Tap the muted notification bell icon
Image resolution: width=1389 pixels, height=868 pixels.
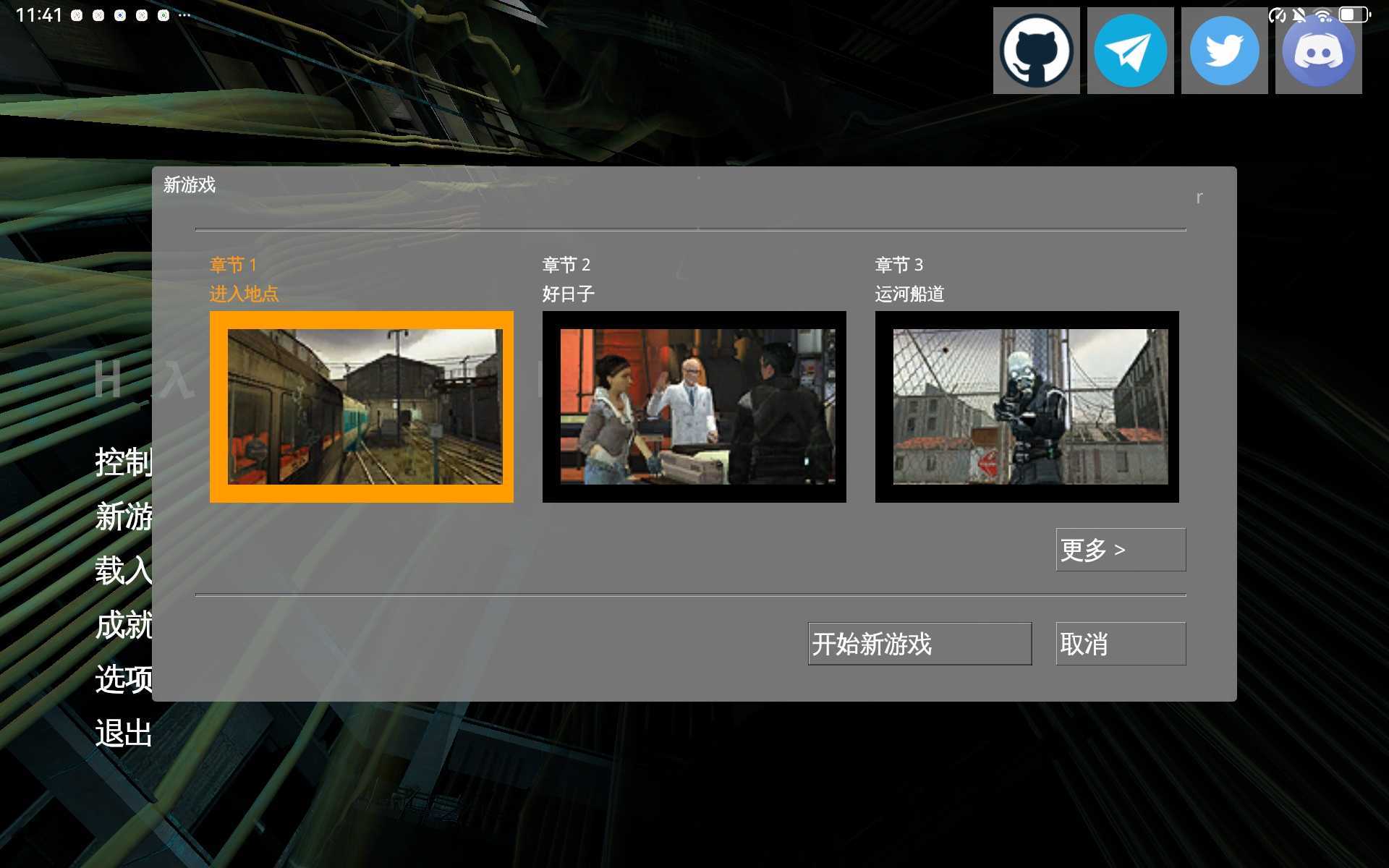pyautogui.click(x=1300, y=14)
